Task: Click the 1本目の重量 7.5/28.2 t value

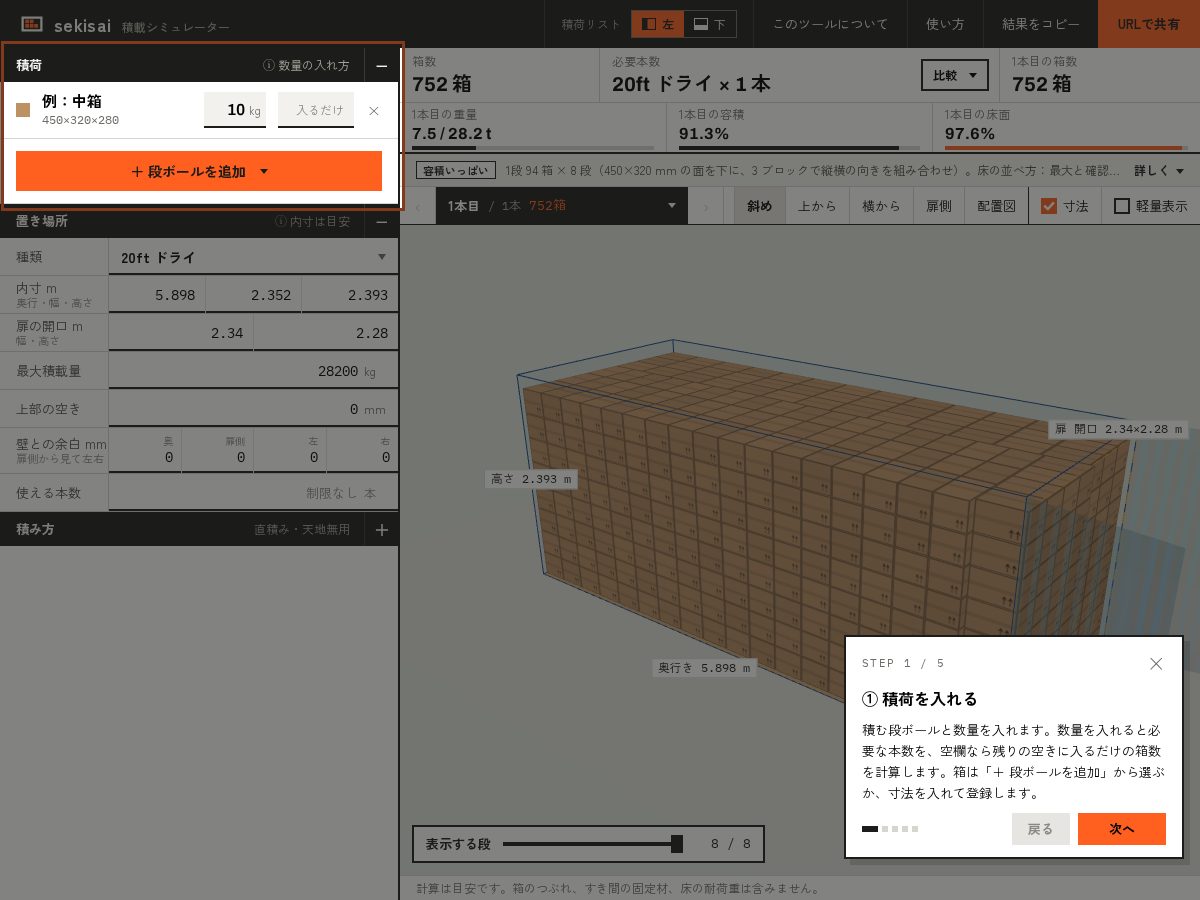Action: (451, 134)
